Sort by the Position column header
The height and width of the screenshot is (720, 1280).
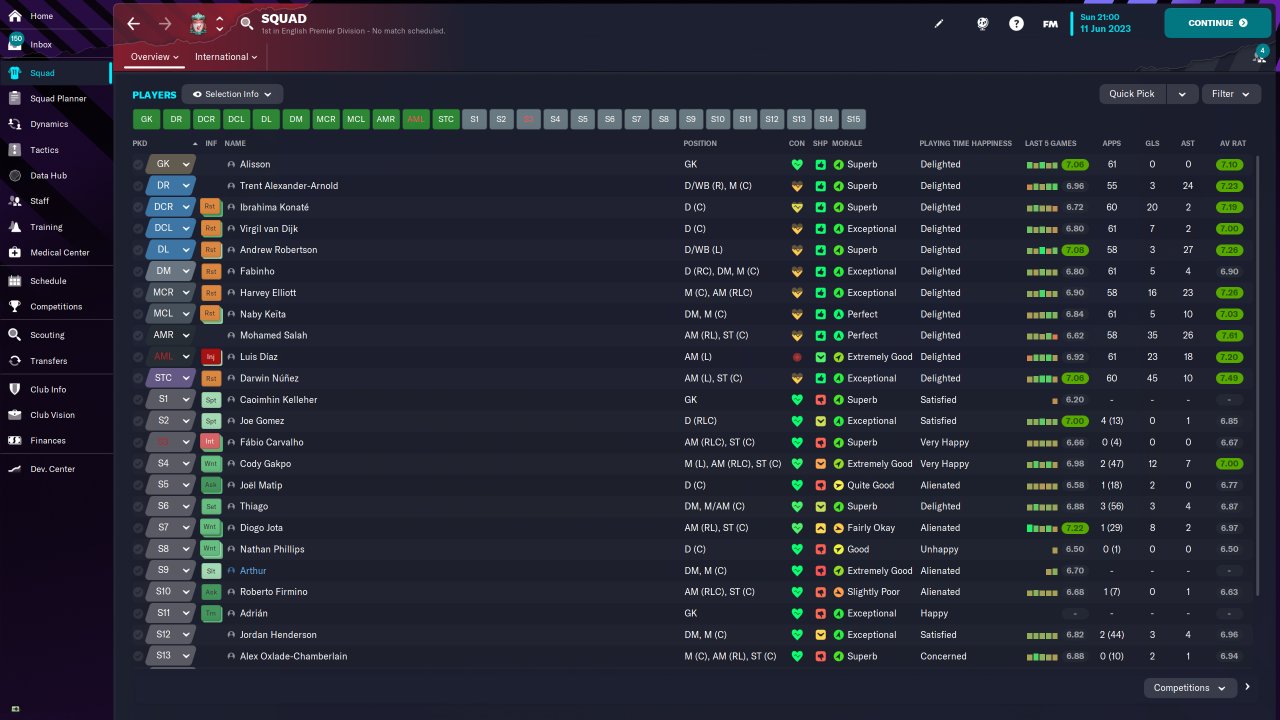(700, 144)
